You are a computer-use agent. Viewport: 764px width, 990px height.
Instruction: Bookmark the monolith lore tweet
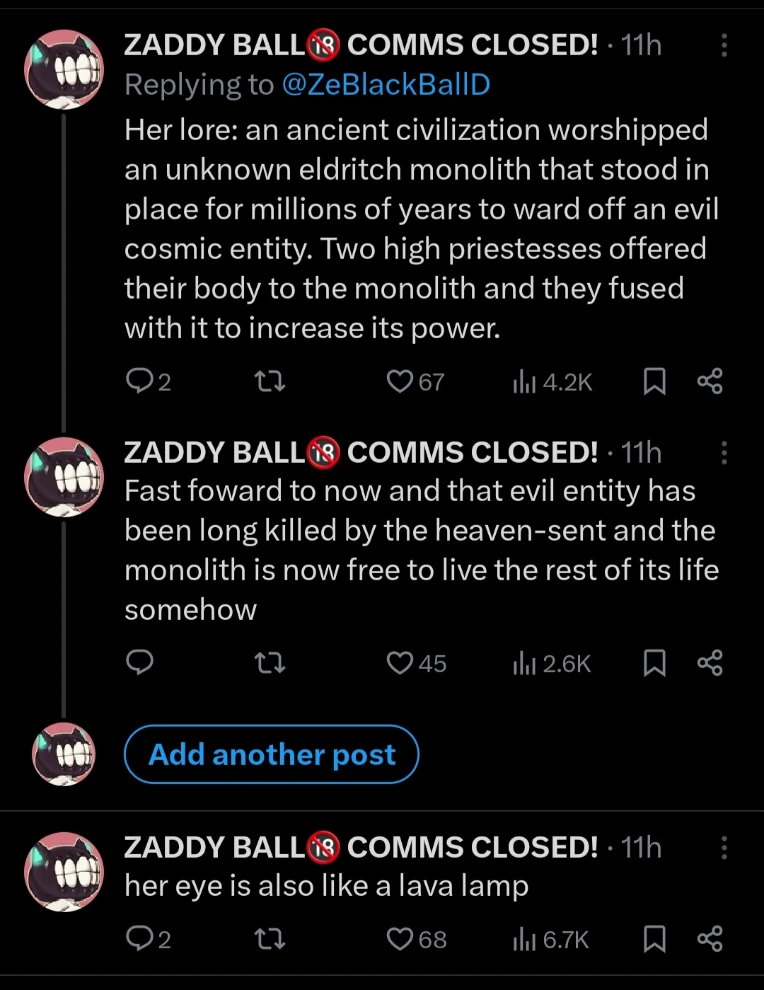pos(655,381)
